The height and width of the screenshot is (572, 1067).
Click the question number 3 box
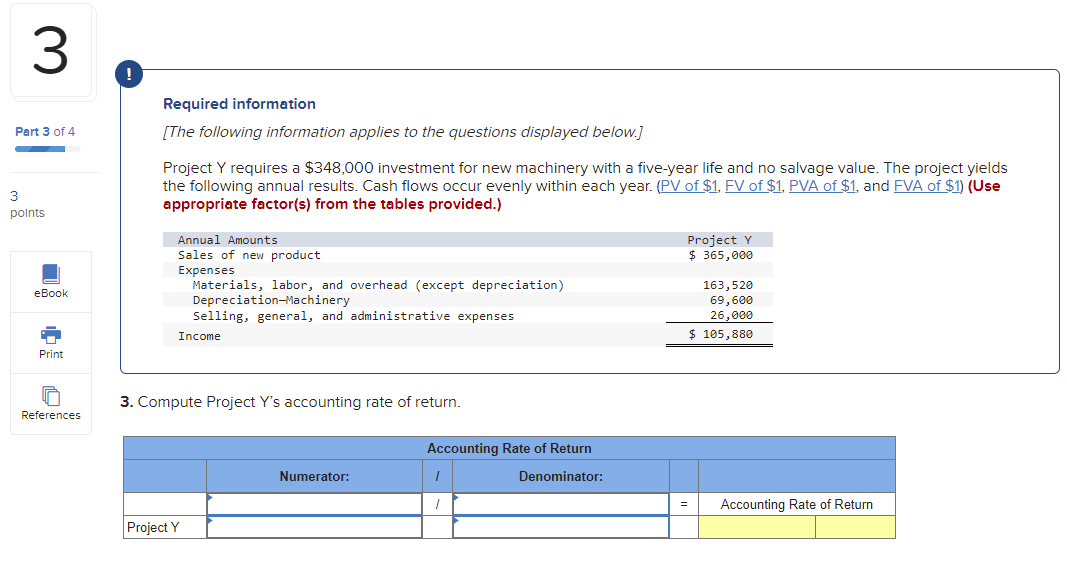point(51,51)
